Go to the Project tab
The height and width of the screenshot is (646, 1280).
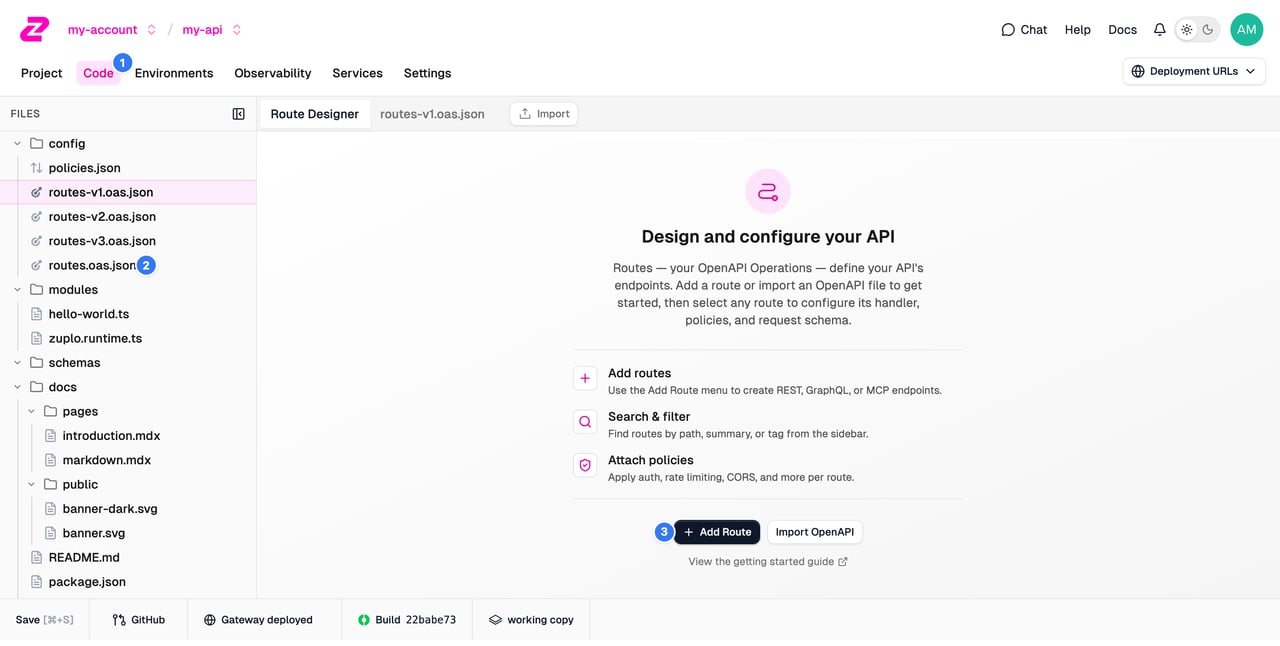pyautogui.click(x=42, y=73)
